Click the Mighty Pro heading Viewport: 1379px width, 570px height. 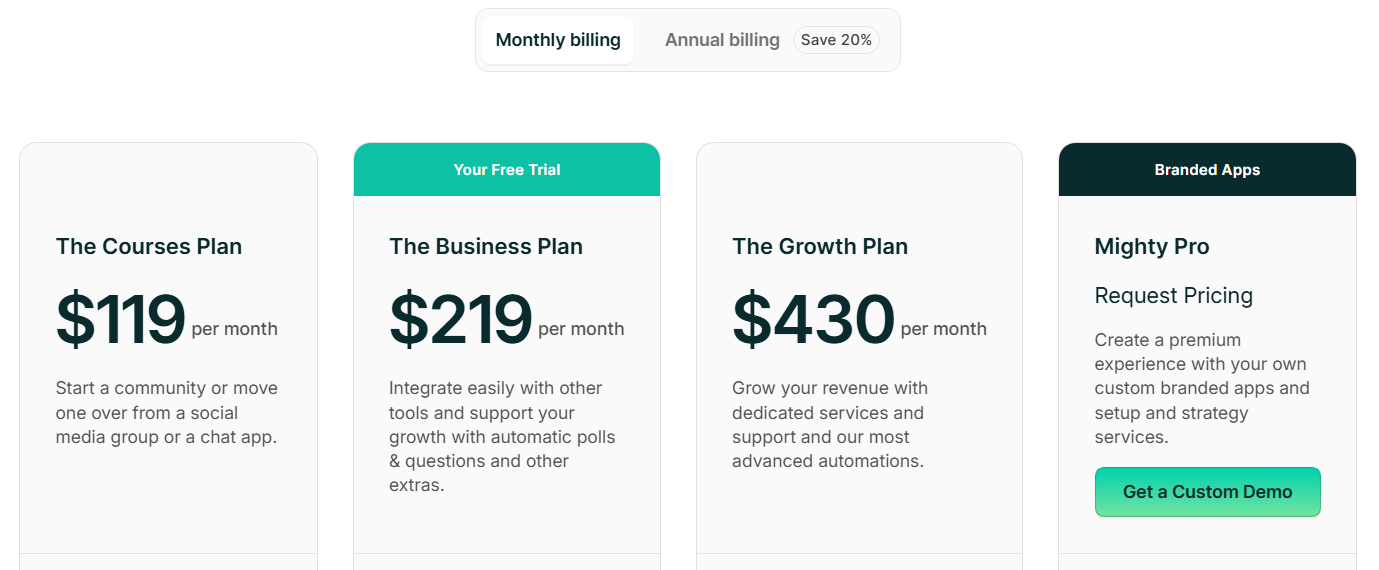click(1152, 247)
